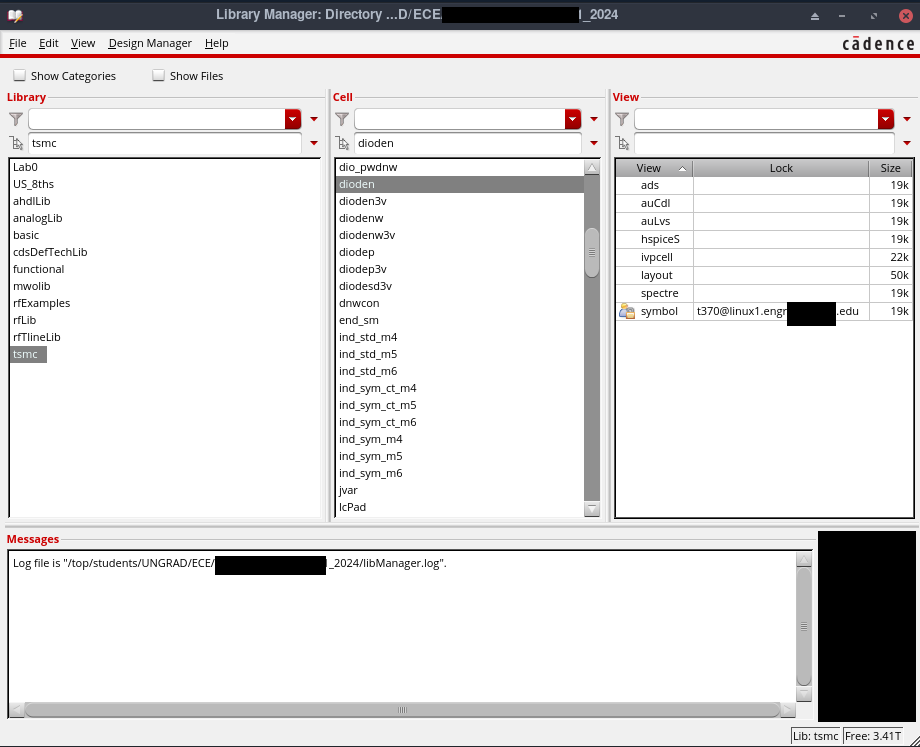The width and height of the screenshot is (920, 747).
Task: Enable the Show Files checkbox
Action: coord(158,76)
